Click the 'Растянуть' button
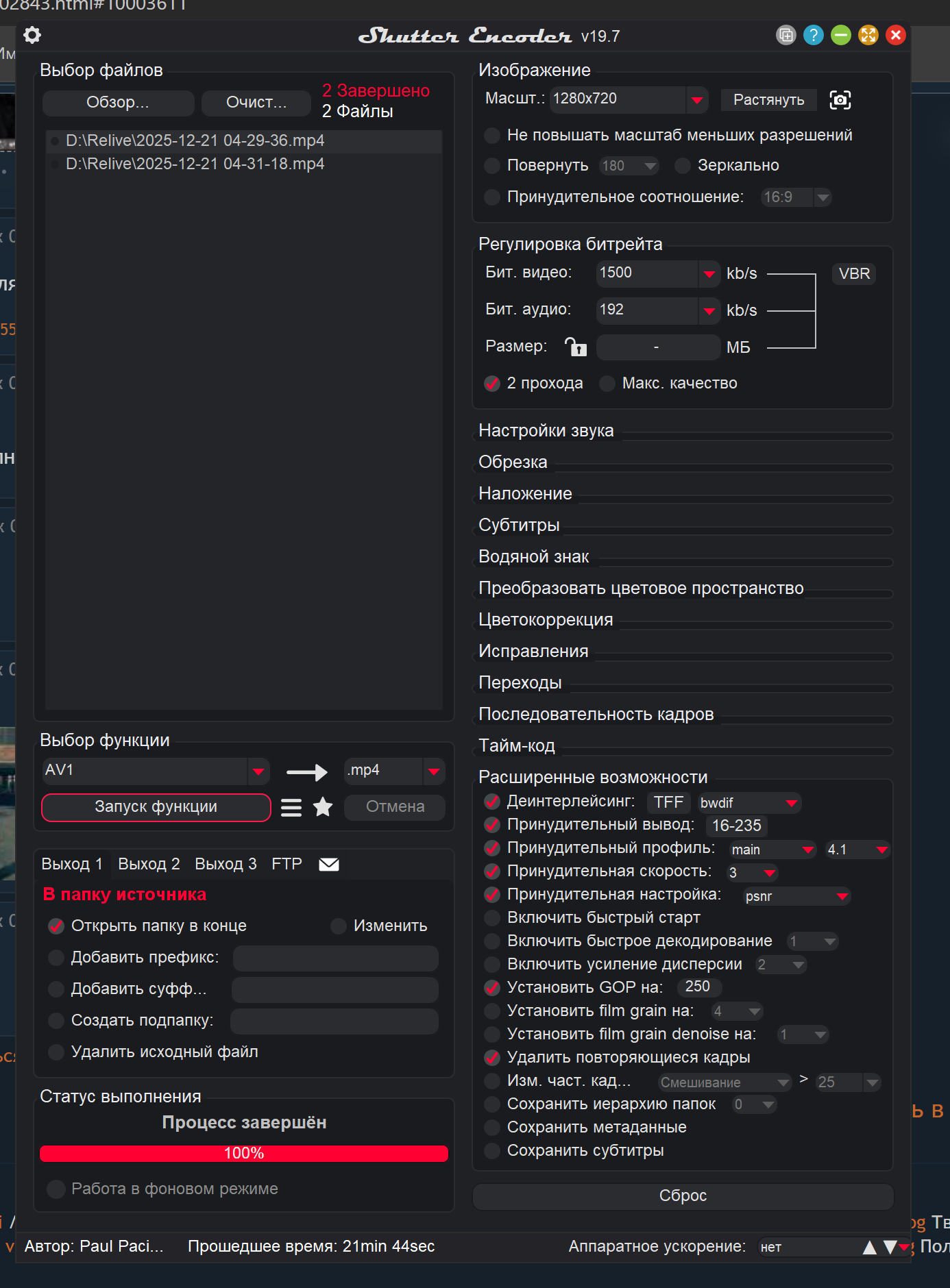Viewport: 950px width, 1288px height. [768, 100]
